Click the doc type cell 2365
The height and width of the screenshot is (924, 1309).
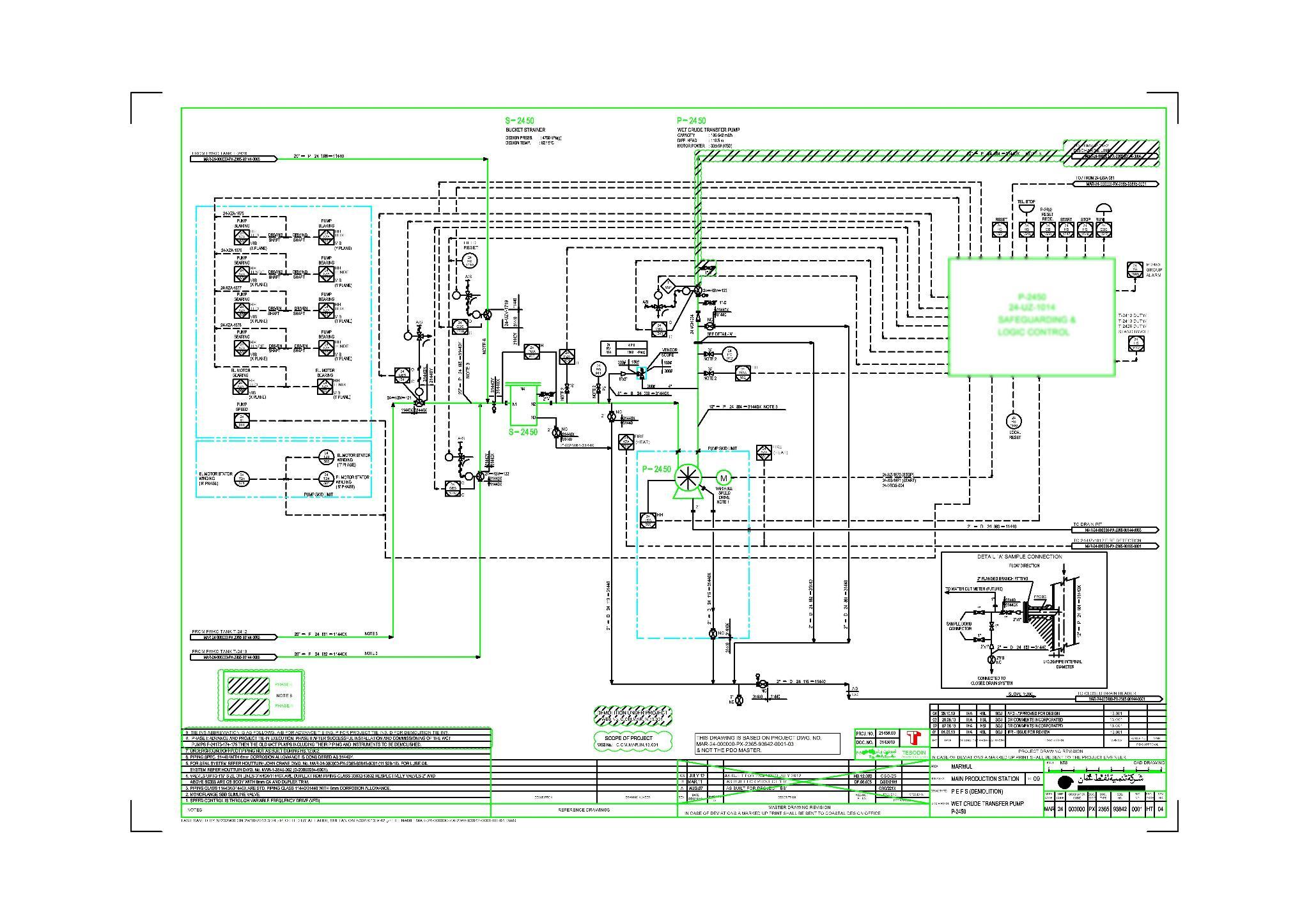click(1103, 809)
